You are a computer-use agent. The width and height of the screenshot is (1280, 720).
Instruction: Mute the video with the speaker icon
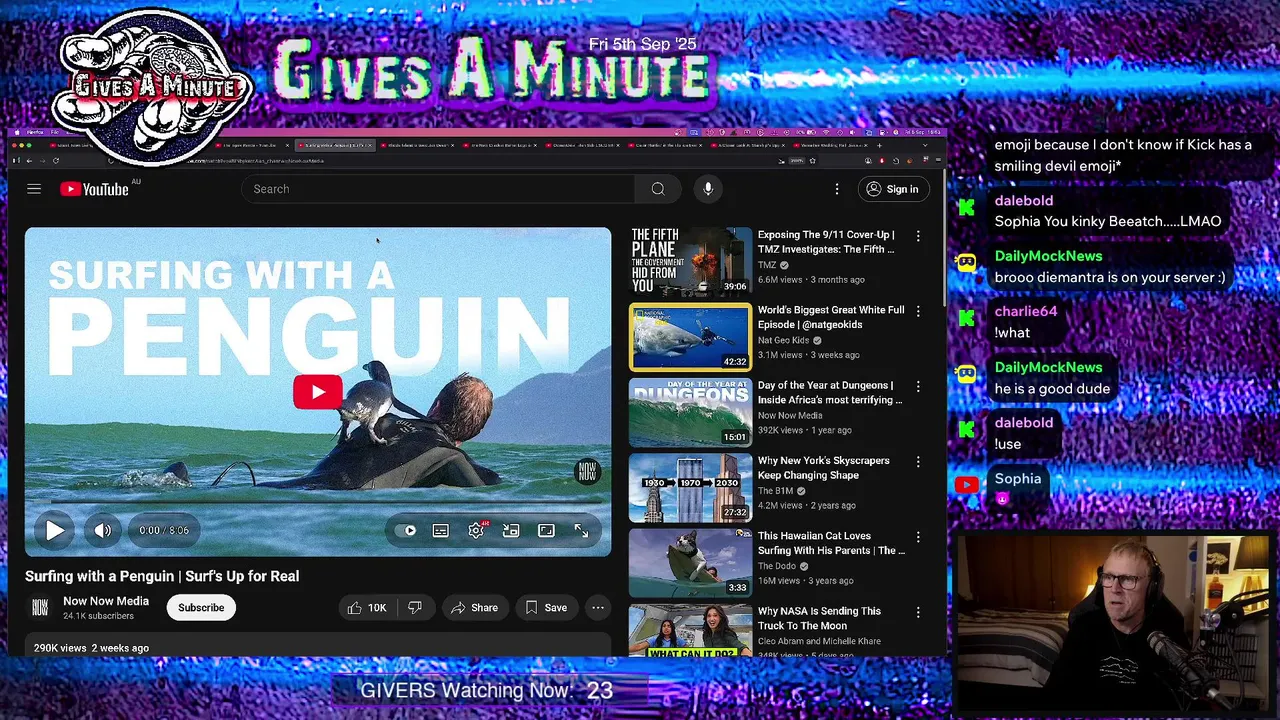pos(103,530)
